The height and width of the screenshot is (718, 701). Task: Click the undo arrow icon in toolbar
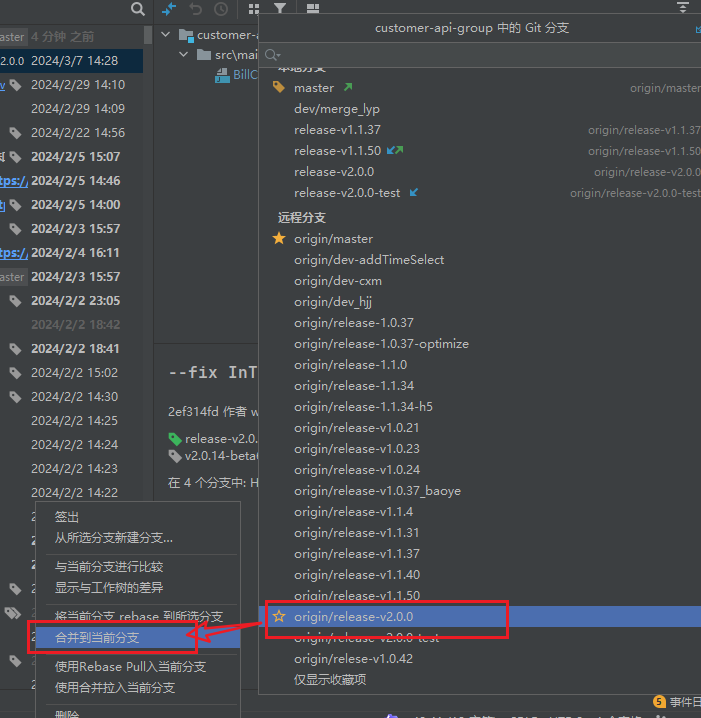coord(195,9)
